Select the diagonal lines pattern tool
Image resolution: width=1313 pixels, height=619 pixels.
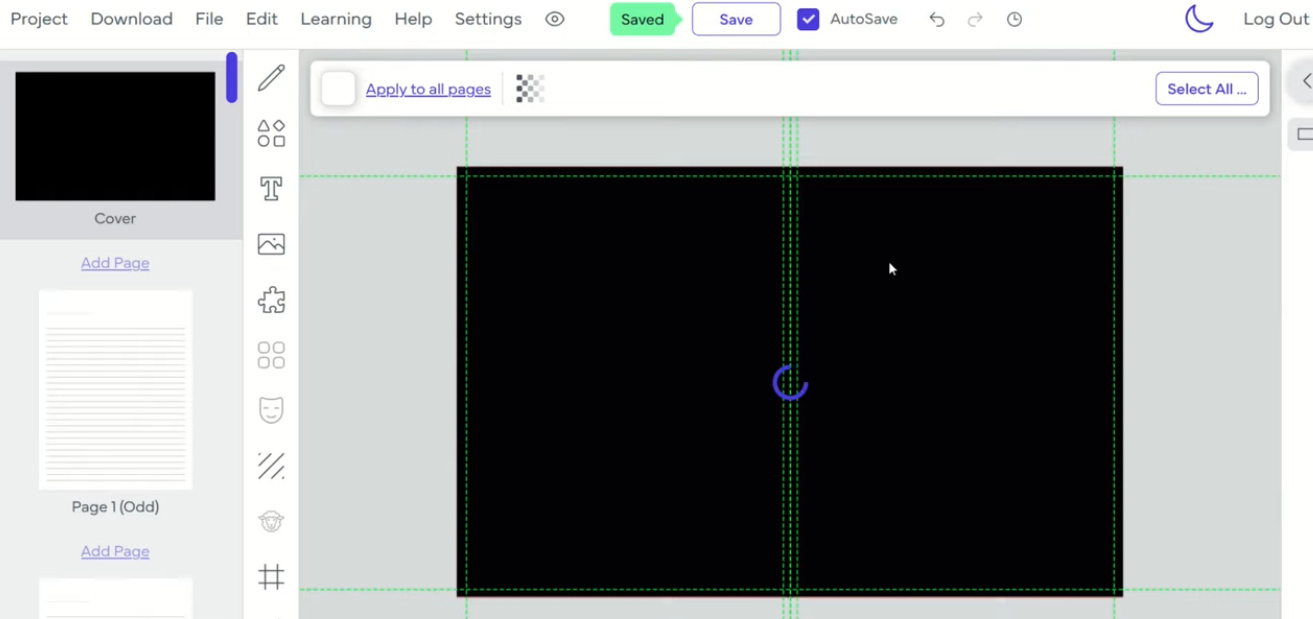[x=271, y=466]
